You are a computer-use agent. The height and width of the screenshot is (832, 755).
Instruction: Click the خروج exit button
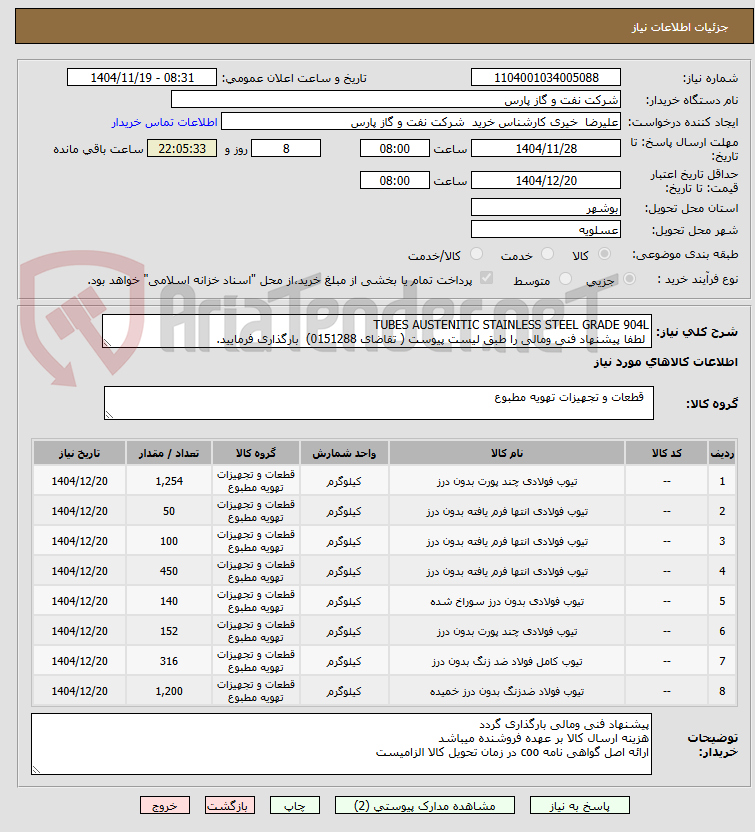click(x=165, y=805)
